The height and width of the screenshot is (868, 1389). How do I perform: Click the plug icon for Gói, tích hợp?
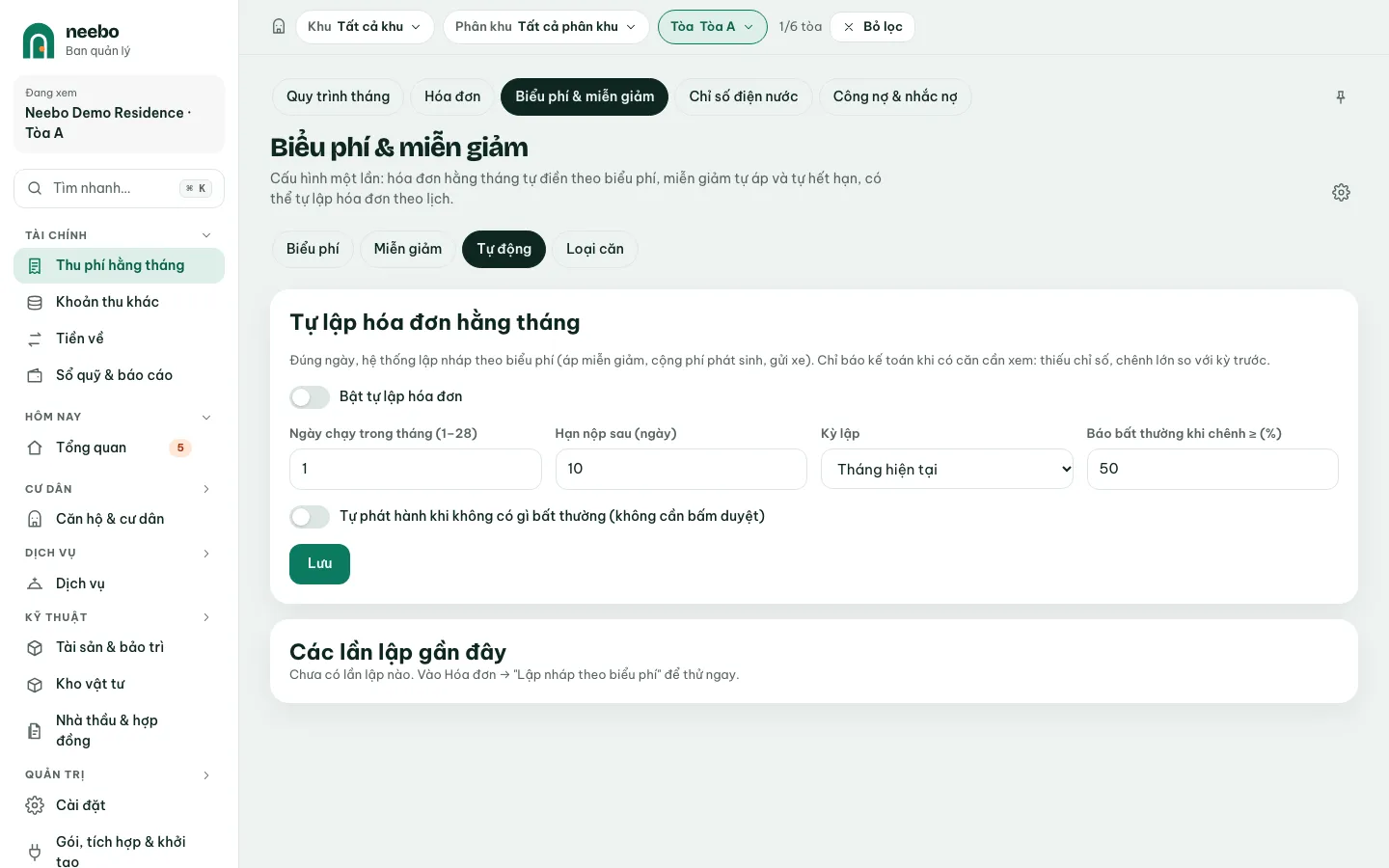pos(35,852)
